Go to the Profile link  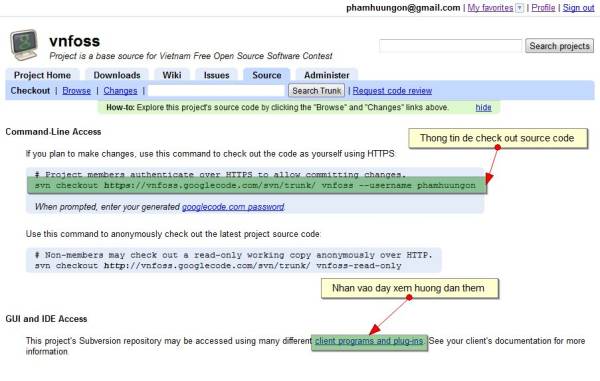543,8
